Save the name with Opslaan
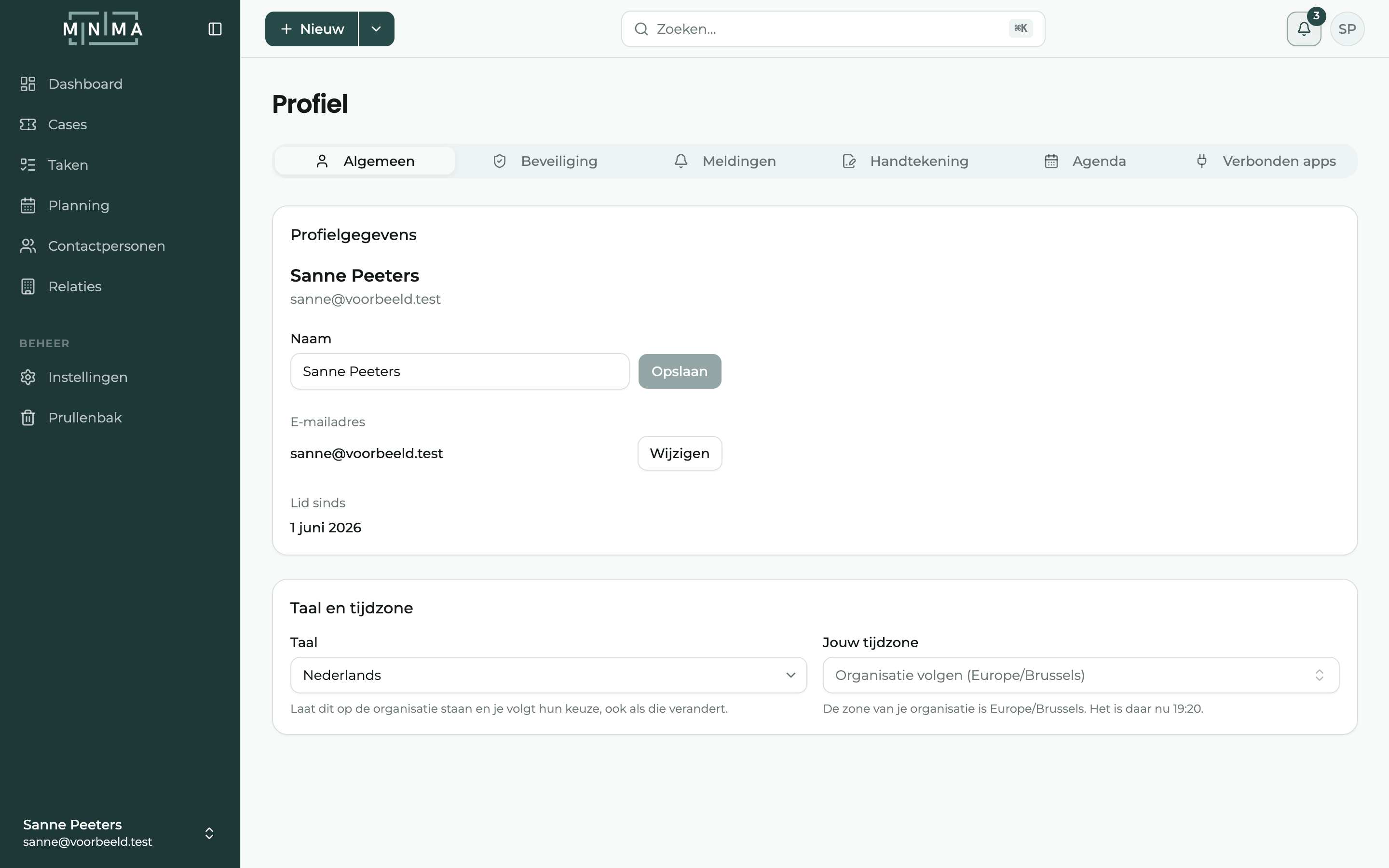This screenshot has width=1389, height=868. click(x=680, y=371)
